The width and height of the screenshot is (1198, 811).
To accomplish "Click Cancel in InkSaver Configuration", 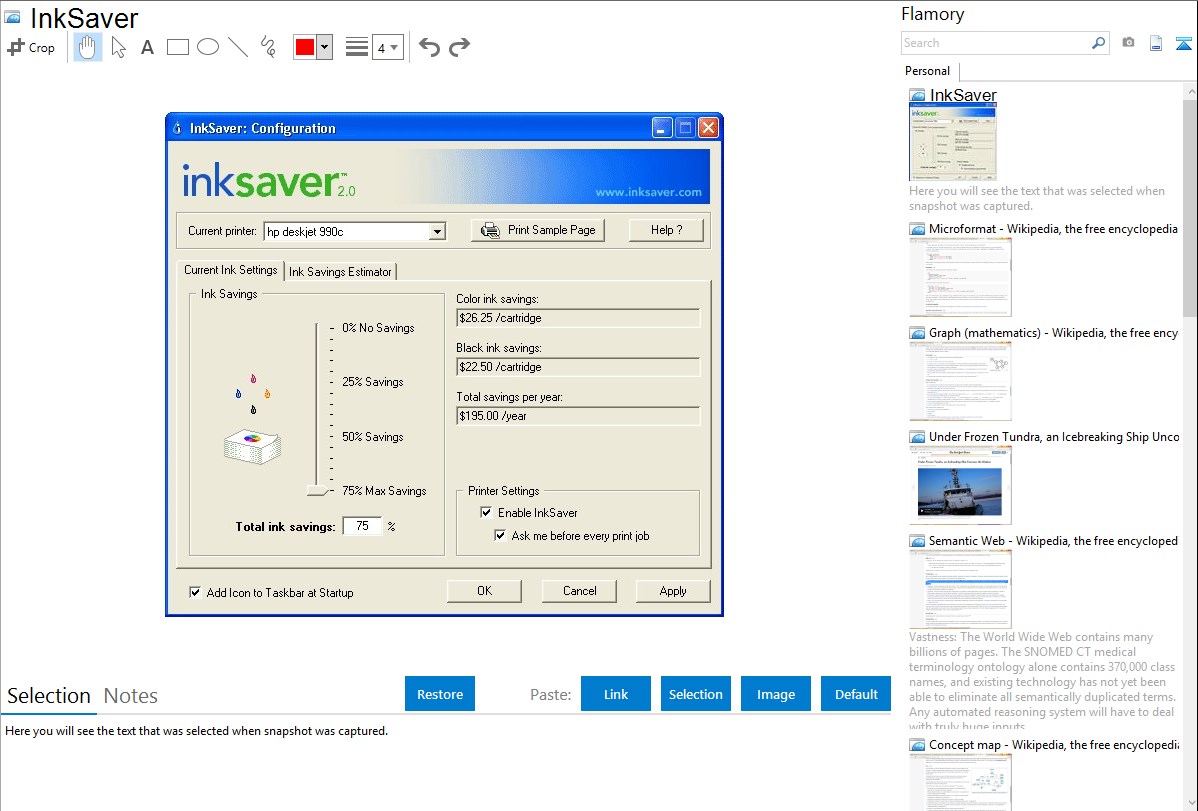I will click(579, 591).
